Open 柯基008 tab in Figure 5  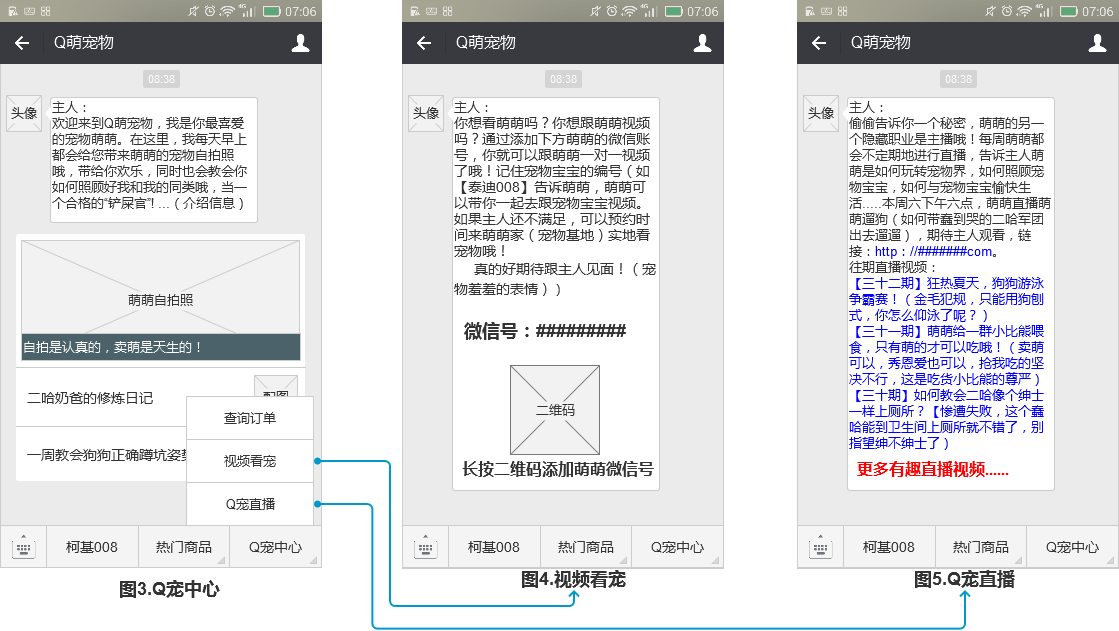tap(888, 547)
